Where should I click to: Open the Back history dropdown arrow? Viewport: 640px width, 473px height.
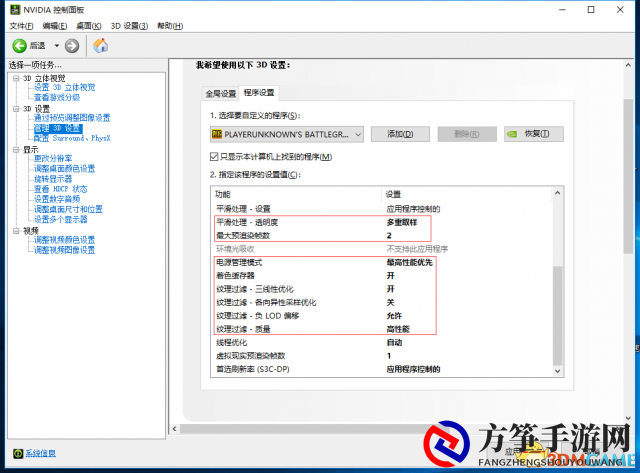click(57, 46)
